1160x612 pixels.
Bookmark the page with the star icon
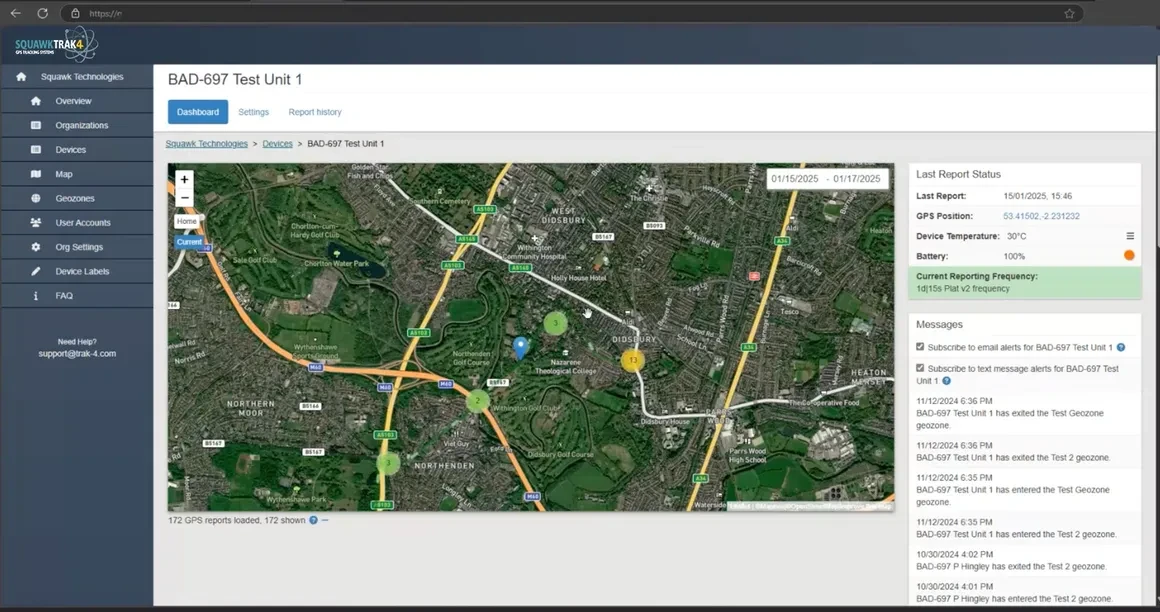tap(1069, 13)
